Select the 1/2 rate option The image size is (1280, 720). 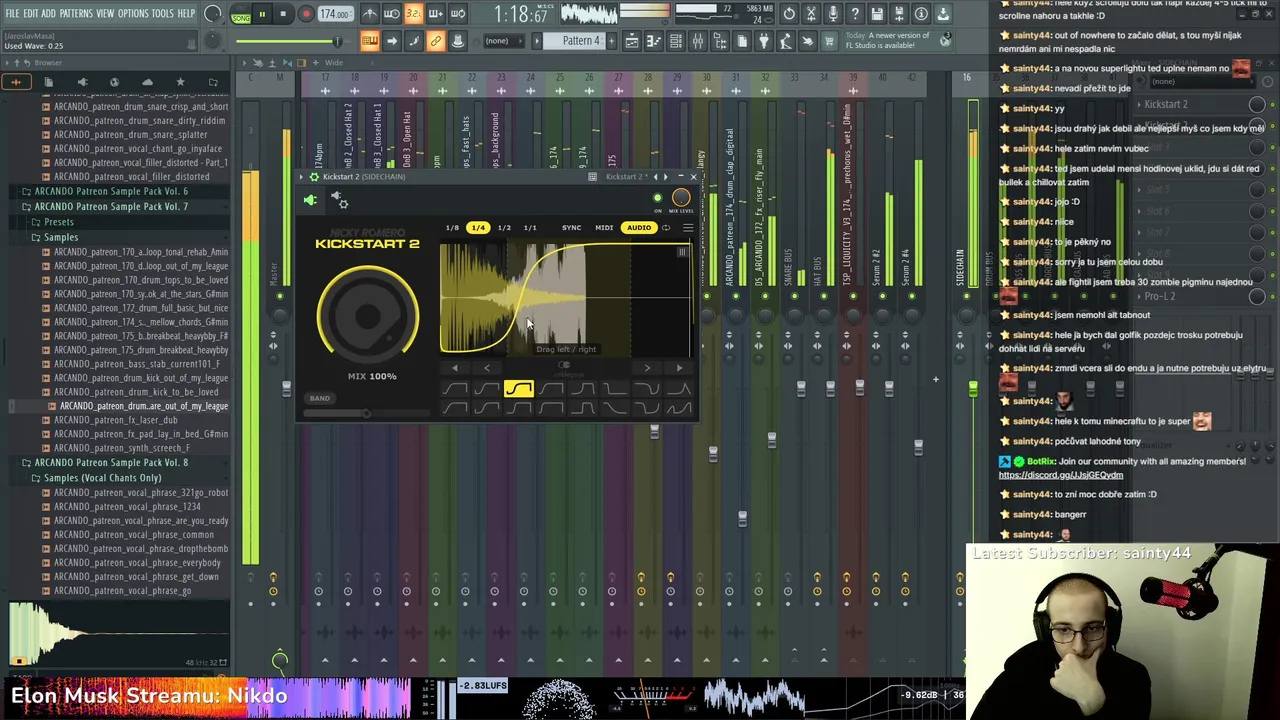pos(504,227)
